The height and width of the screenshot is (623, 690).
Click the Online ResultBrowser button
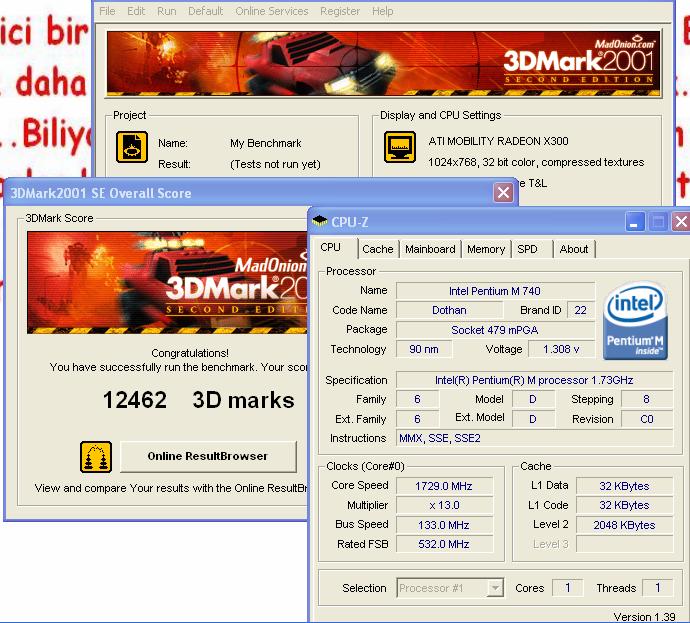pyautogui.click(x=208, y=456)
